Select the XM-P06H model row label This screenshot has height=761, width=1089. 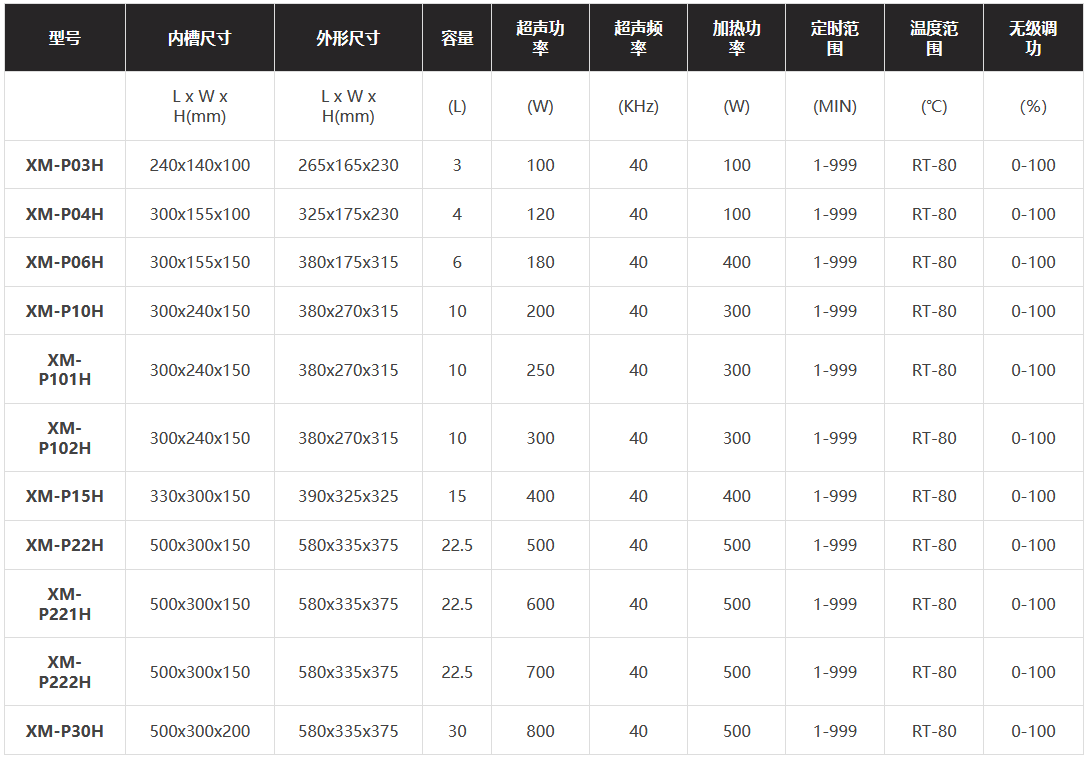click(65, 262)
